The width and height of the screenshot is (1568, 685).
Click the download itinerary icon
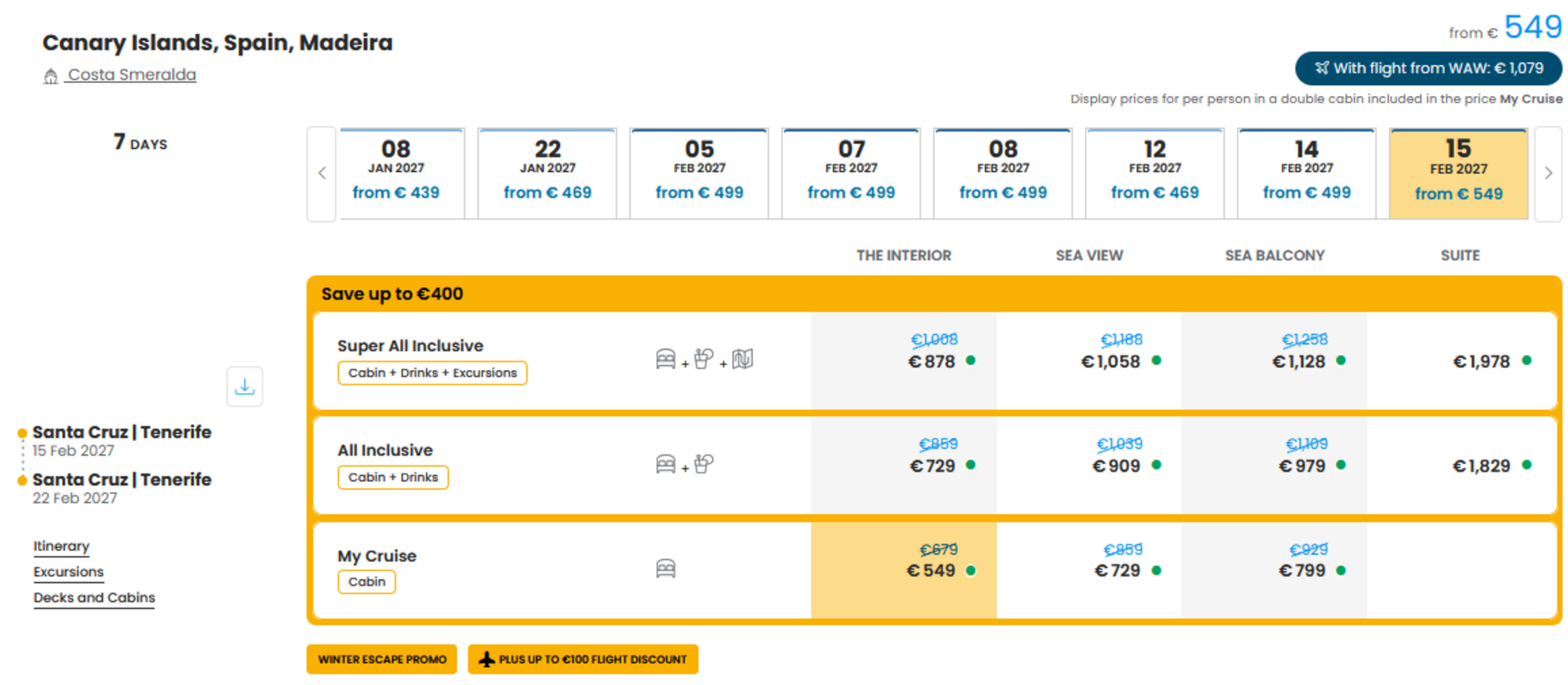click(244, 386)
